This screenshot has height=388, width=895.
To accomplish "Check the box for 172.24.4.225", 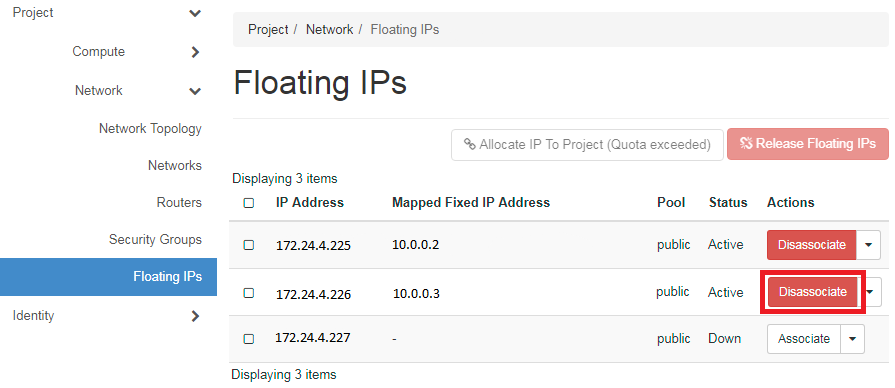I will [248, 245].
